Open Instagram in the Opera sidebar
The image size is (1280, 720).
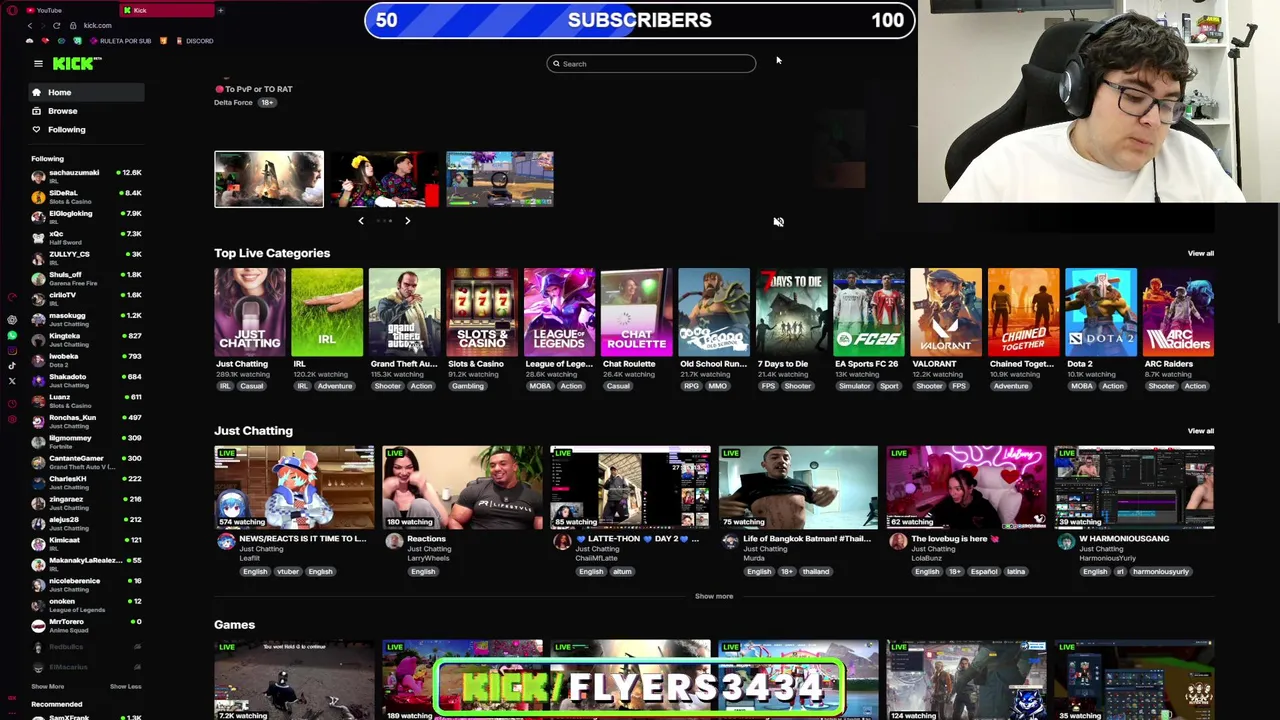point(12,350)
